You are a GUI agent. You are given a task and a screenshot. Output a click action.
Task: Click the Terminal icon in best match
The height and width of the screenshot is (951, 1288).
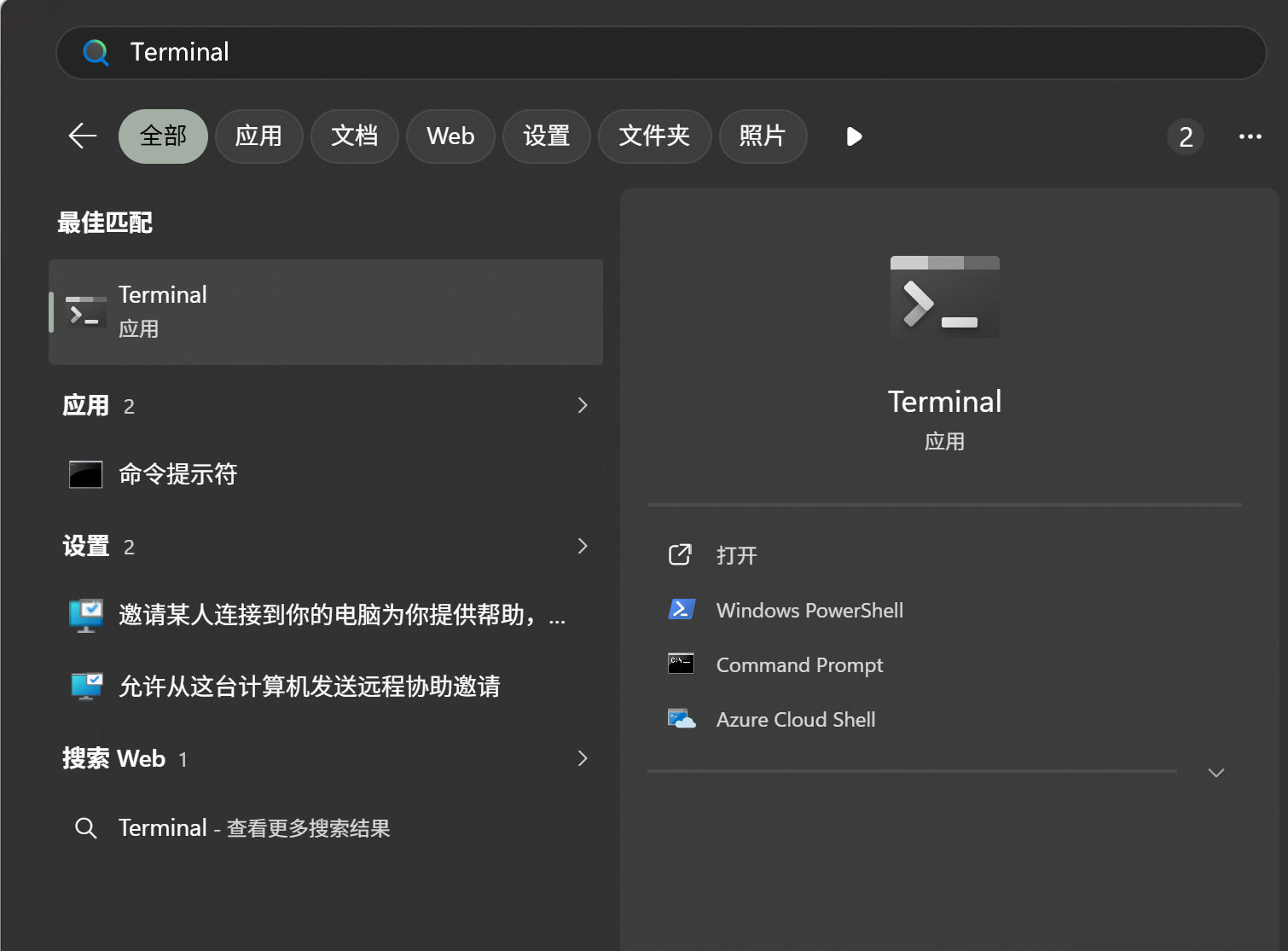point(86,313)
